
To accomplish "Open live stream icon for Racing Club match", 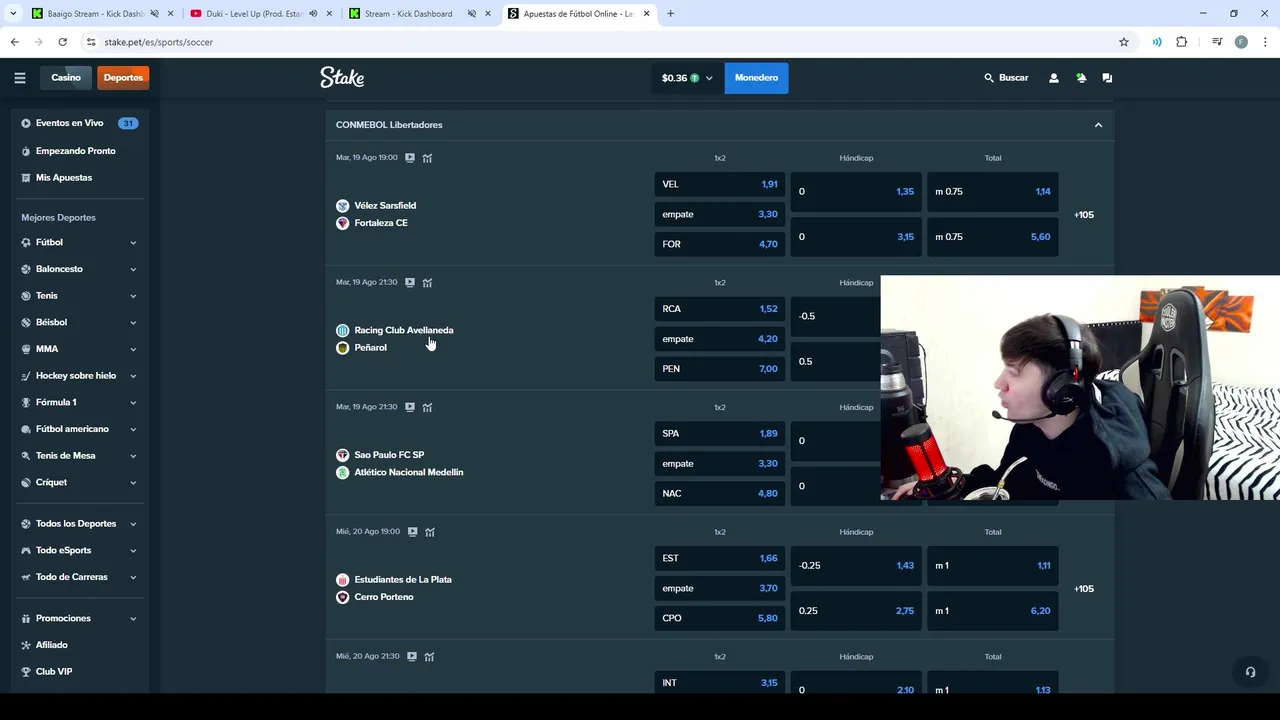I will [410, 283].
